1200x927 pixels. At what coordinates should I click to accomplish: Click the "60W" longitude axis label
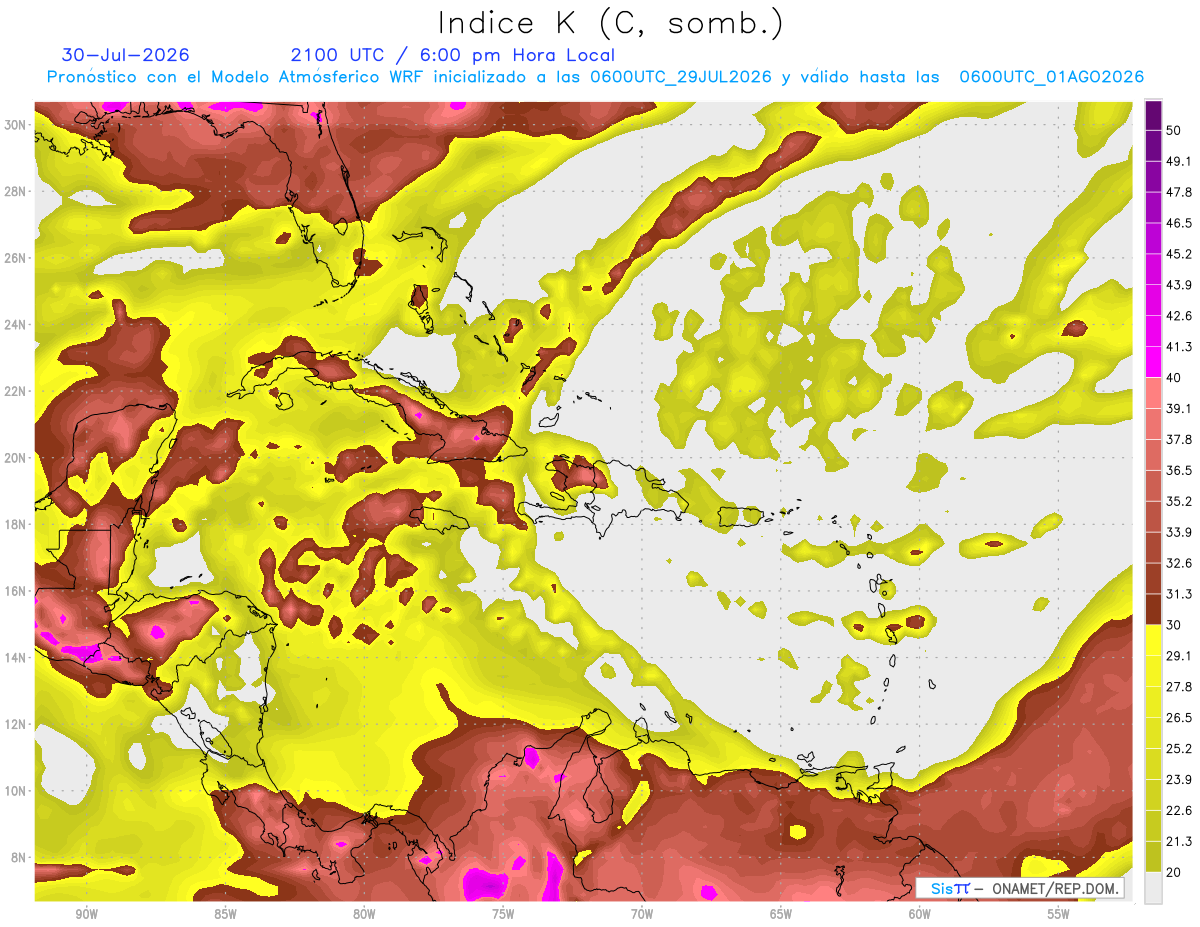coord(920,914)
